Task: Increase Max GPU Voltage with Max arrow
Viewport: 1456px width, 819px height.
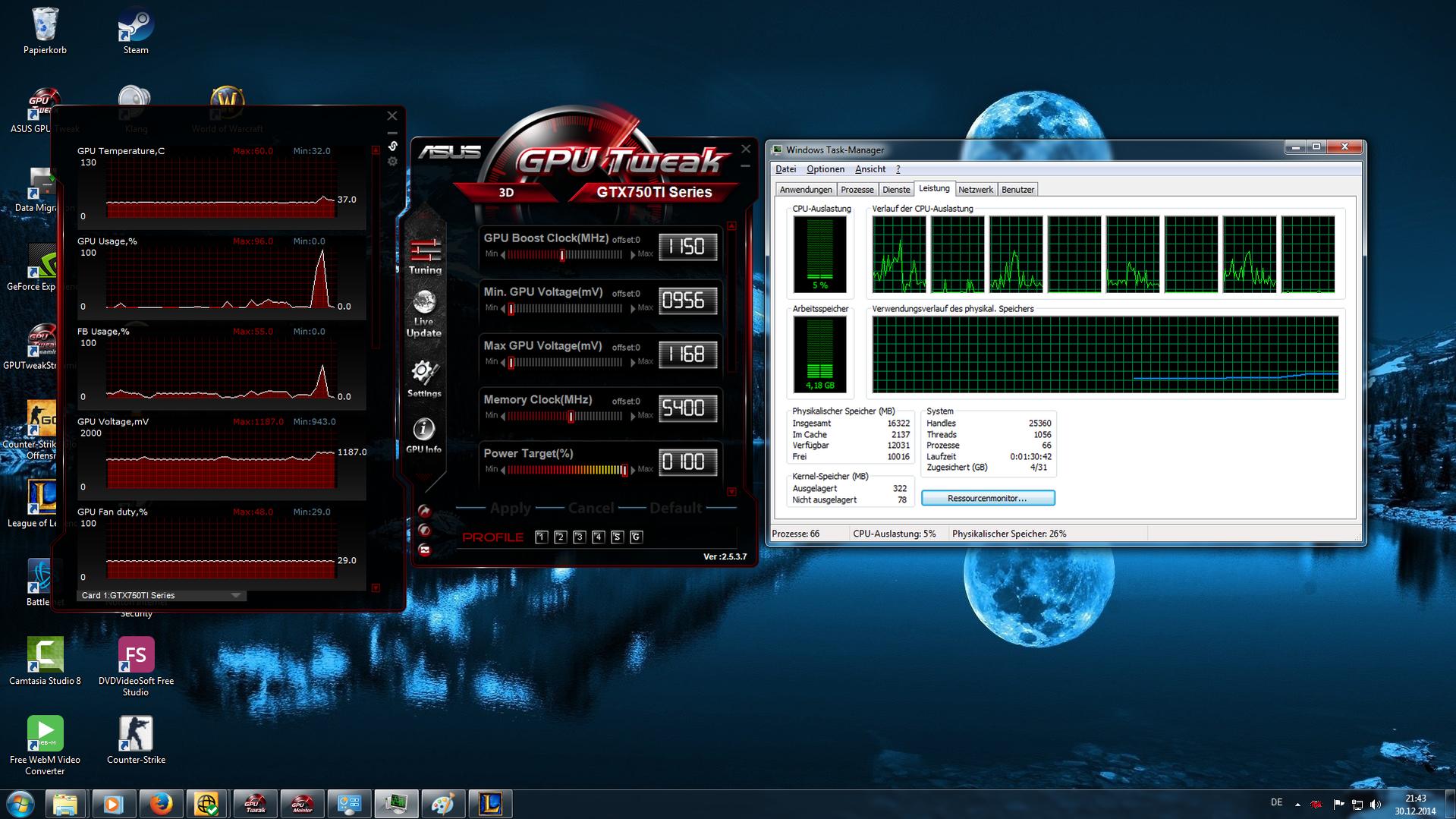Action: click(x=633, y=363)
